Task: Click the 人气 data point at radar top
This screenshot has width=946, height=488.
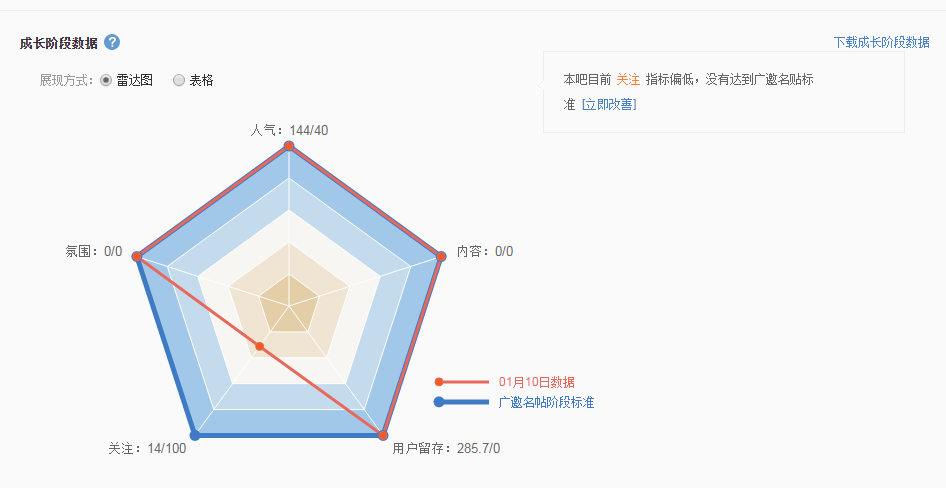Action: point(289,146)
